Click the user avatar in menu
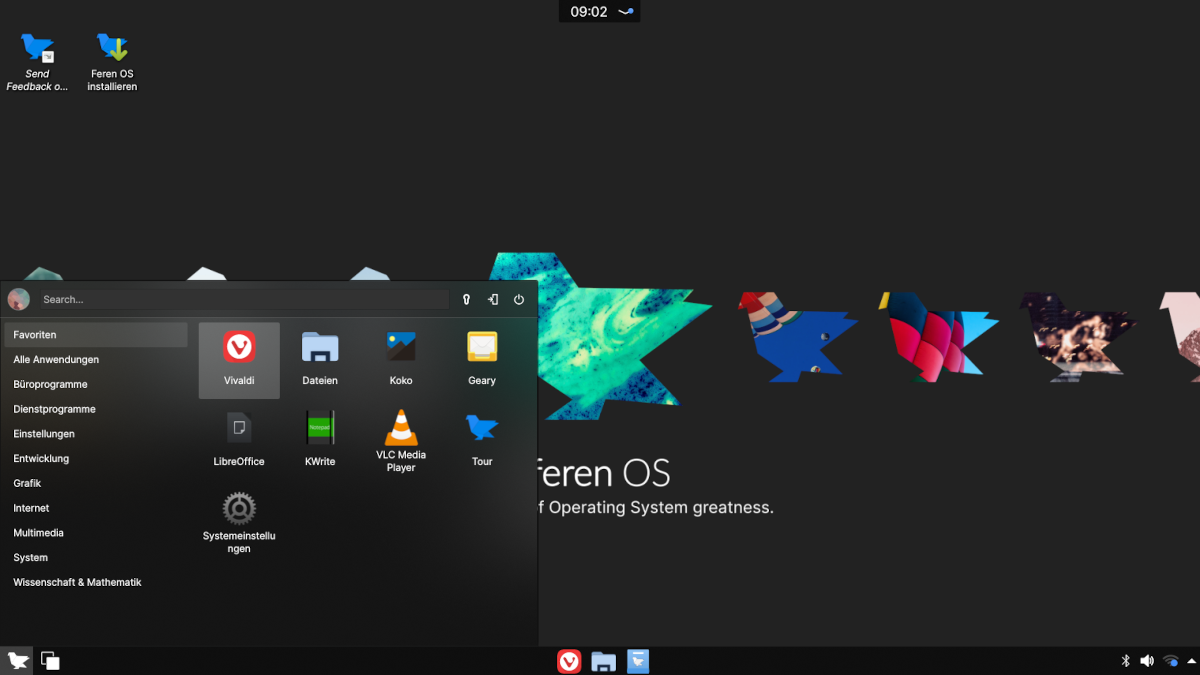Viewport: 1200px width, 675px height. (x=18, y=299)
